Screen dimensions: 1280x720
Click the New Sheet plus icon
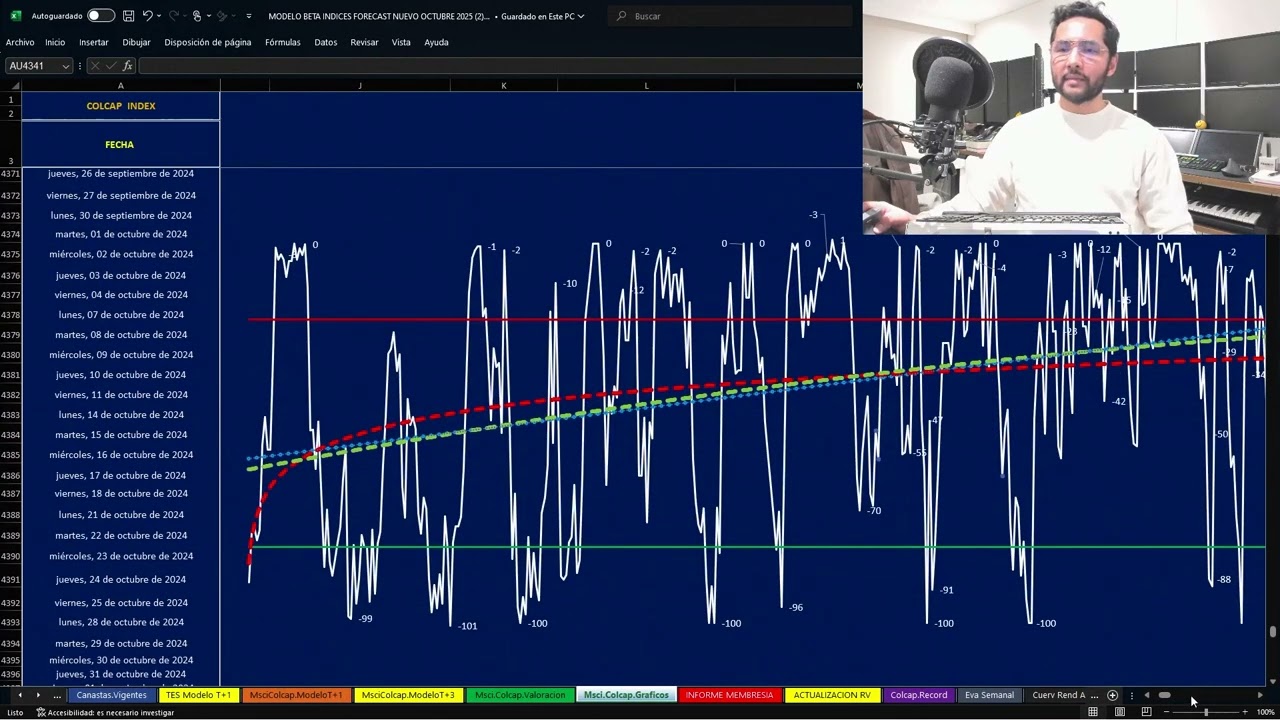(x=1112, y=695)
